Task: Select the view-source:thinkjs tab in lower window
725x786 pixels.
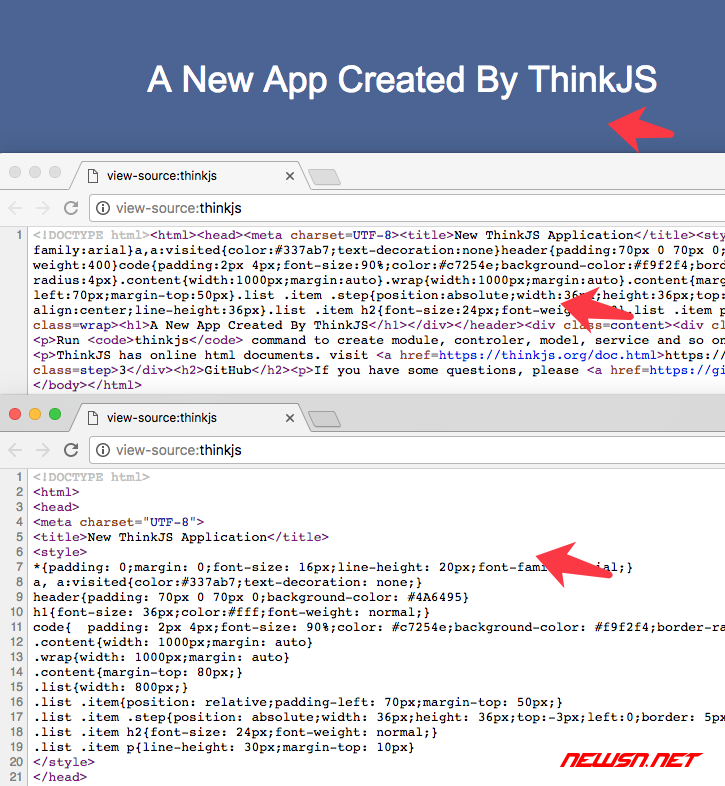Action: pyautogui.click(x=191, y=418)
